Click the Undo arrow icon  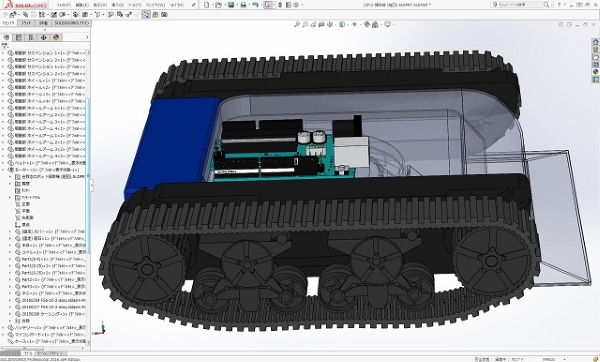point(255,5)
